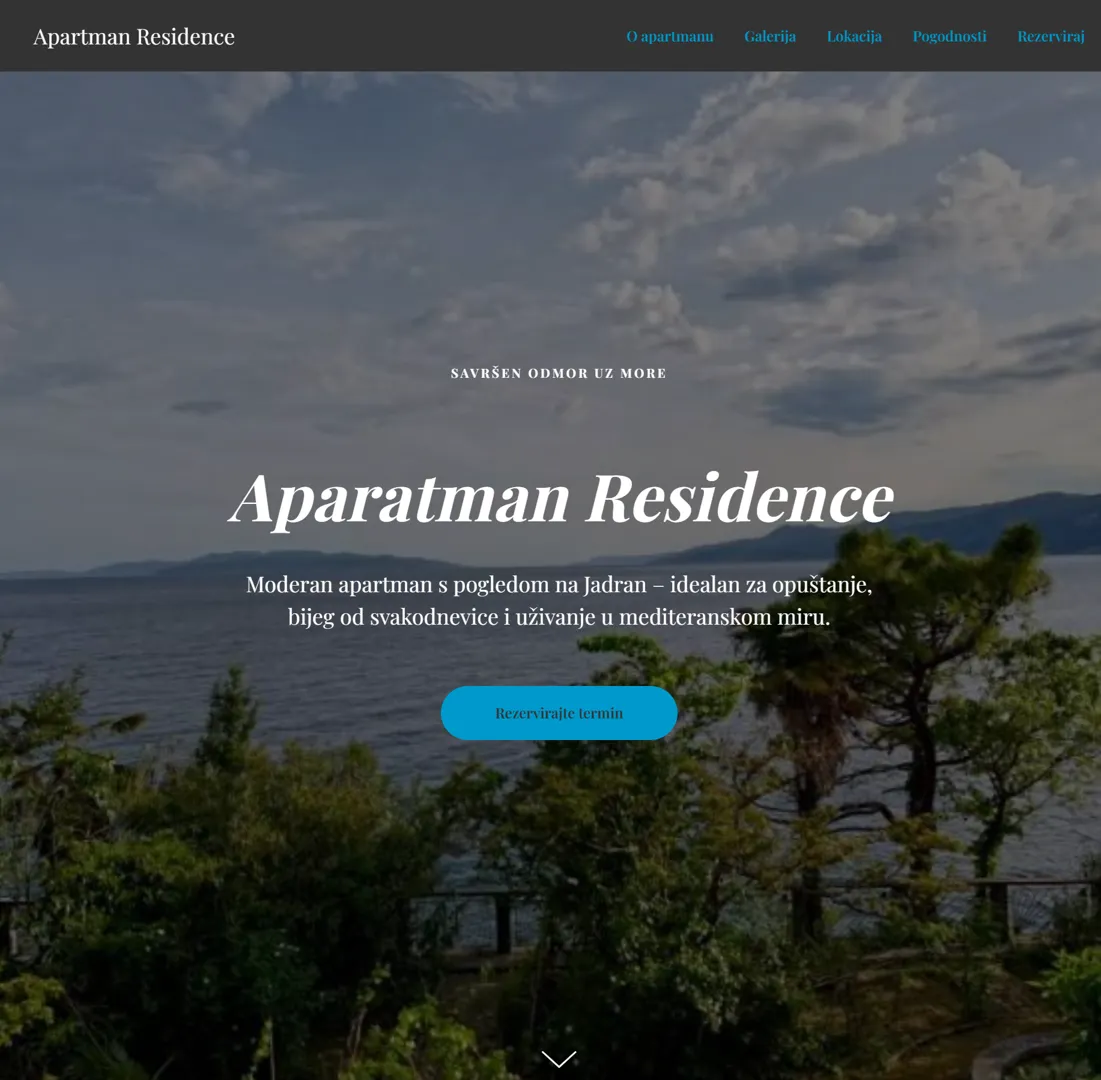
Task: Click the word Aparatman in the hero heading
Action: tap(400, 500)
